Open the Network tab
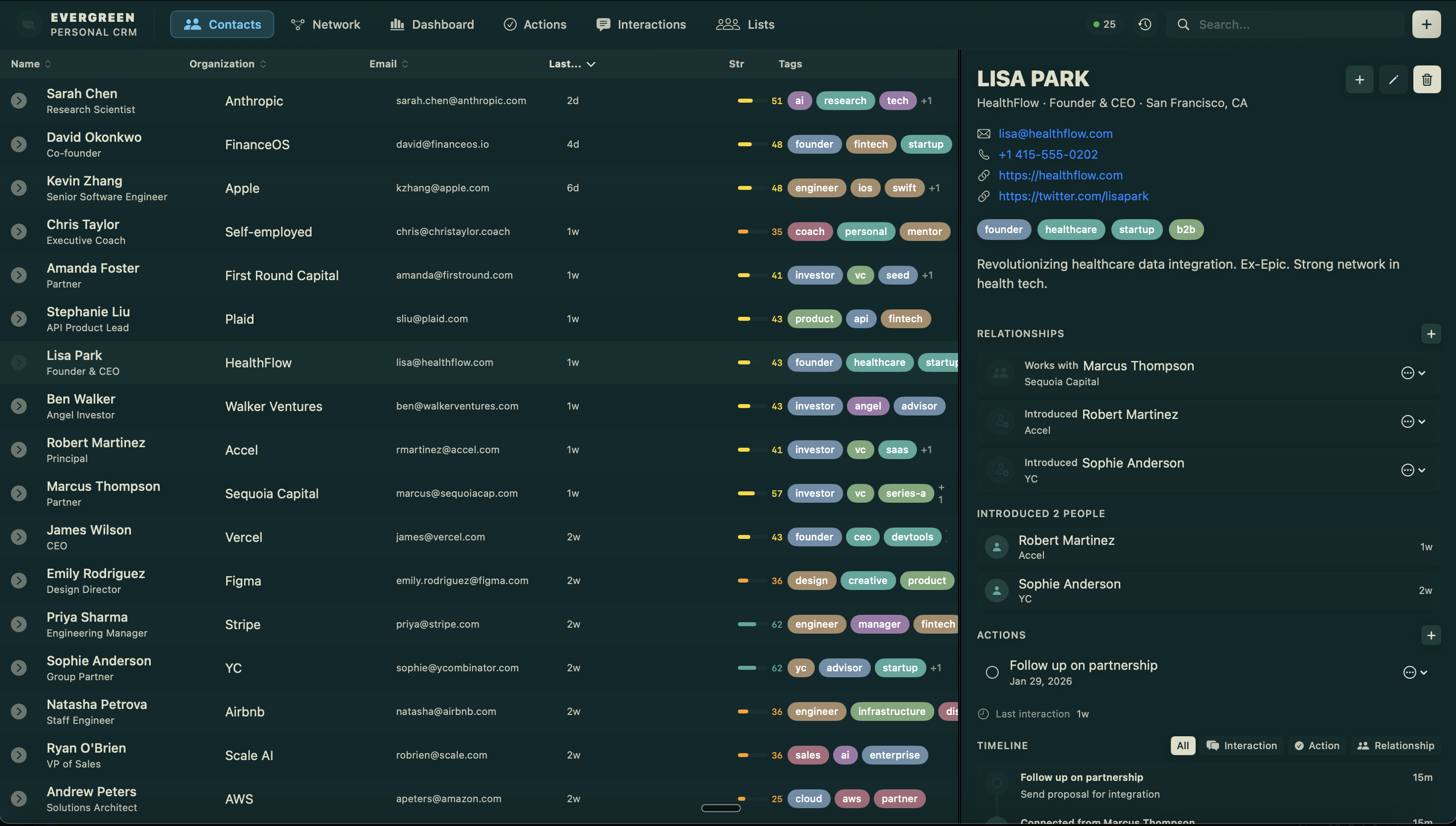Screen dimensions: 1456x826 [x=326, y=24]
